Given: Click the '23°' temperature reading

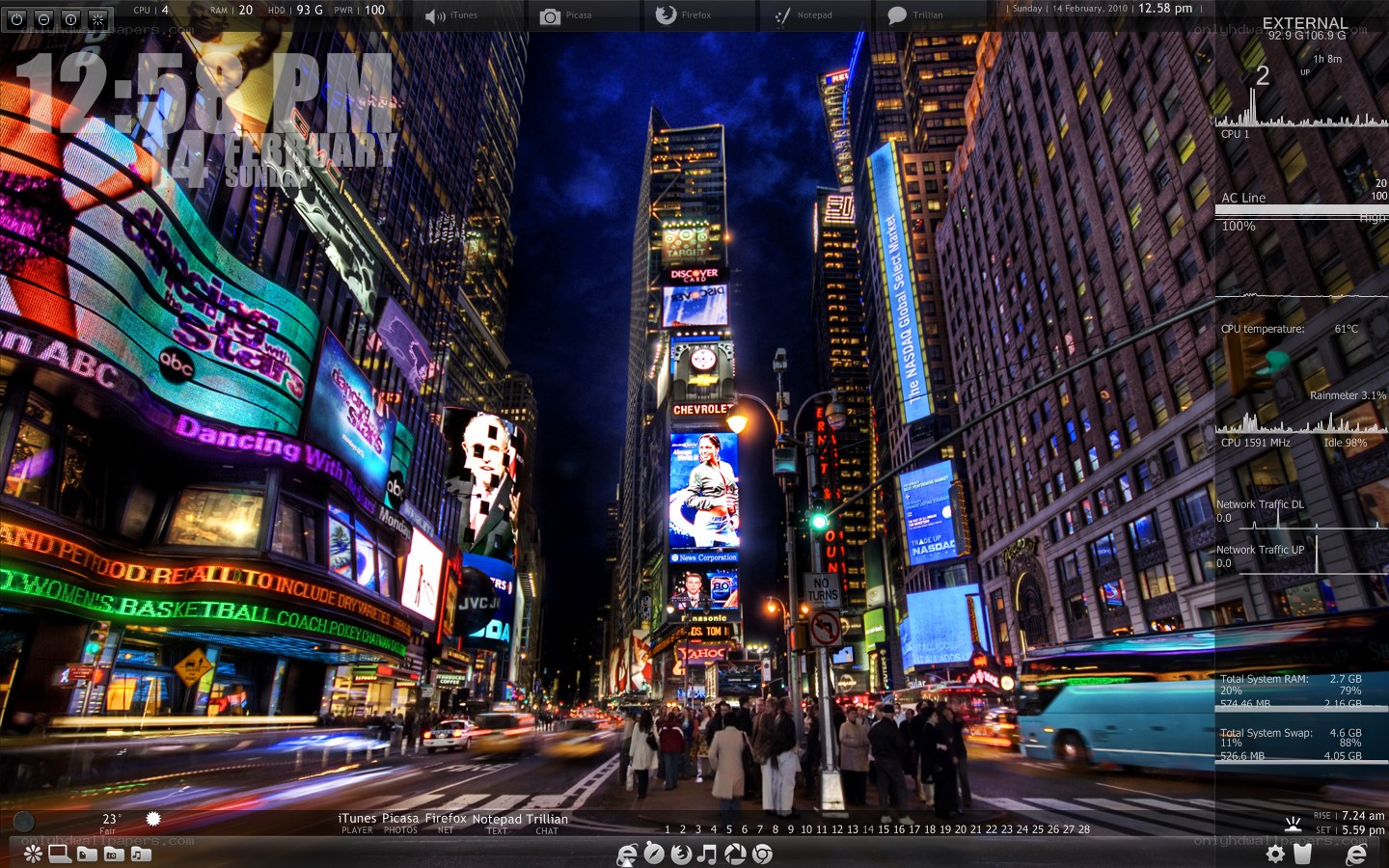Looking at the screenshot, I should click(x=112, y=819).
